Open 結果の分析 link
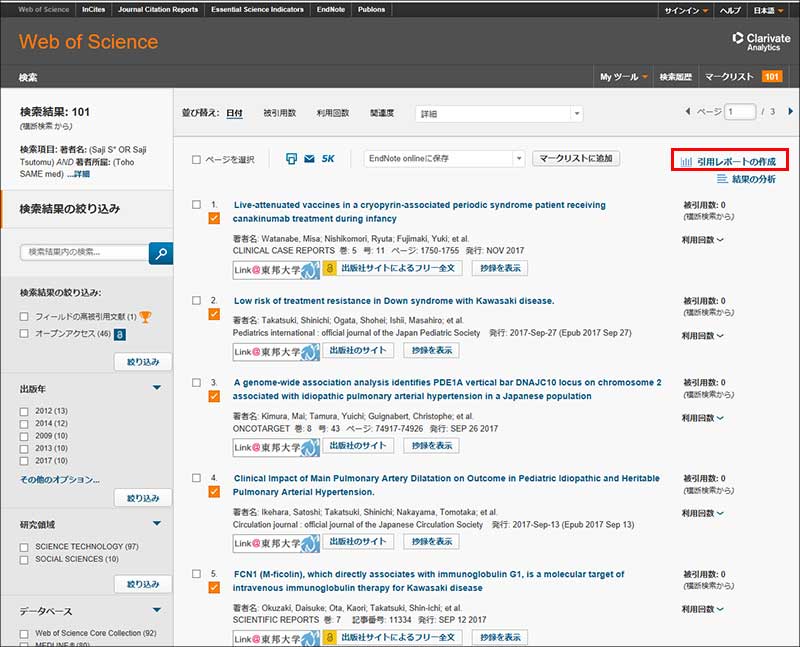Screen dimensions: 800x647 [x=754, y=179]
